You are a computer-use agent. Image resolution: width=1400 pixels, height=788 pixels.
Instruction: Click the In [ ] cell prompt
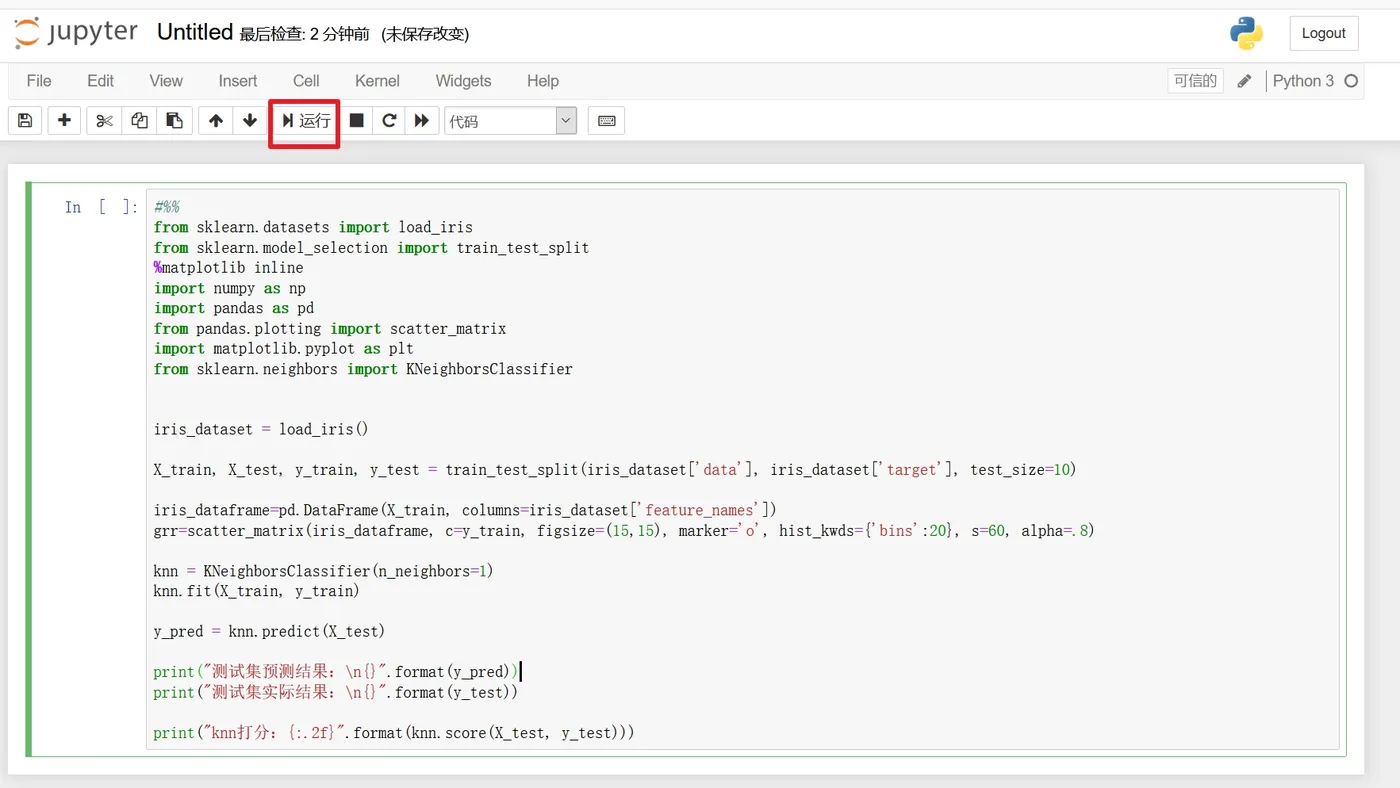click(x=102, y=207)
